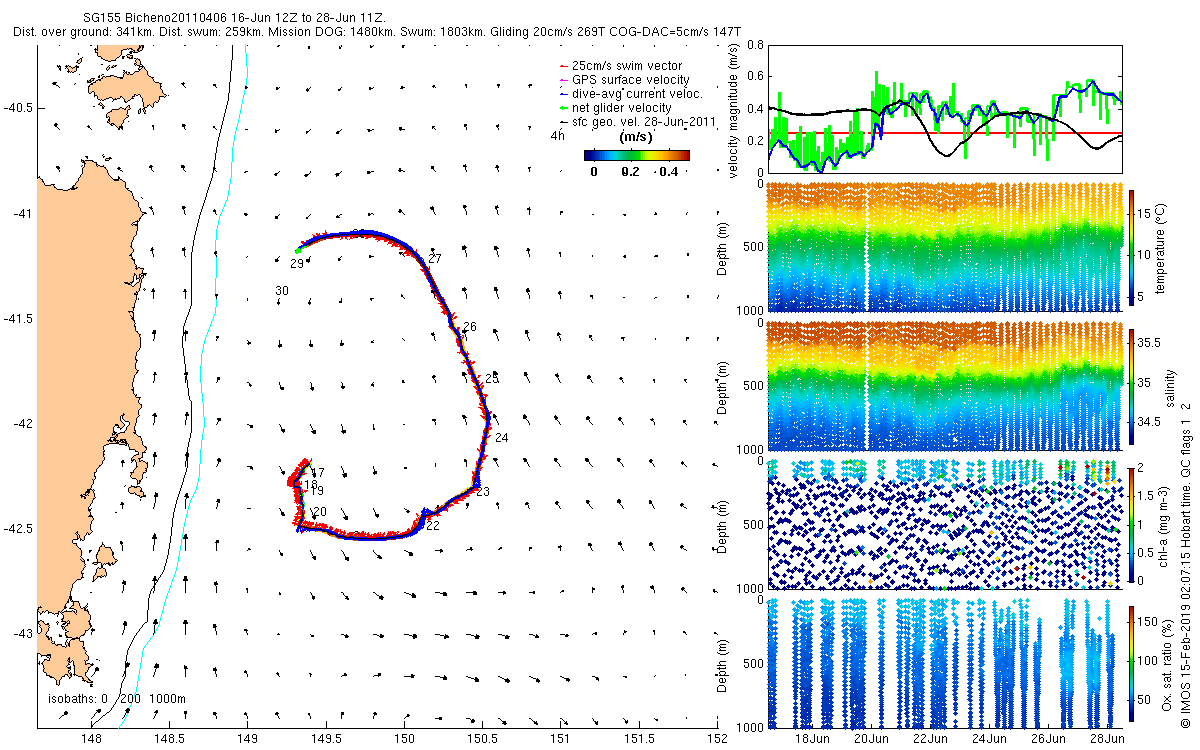The image size is (1200, 750).
Task: Click the green net glider velocity marker
Action: 564,108
